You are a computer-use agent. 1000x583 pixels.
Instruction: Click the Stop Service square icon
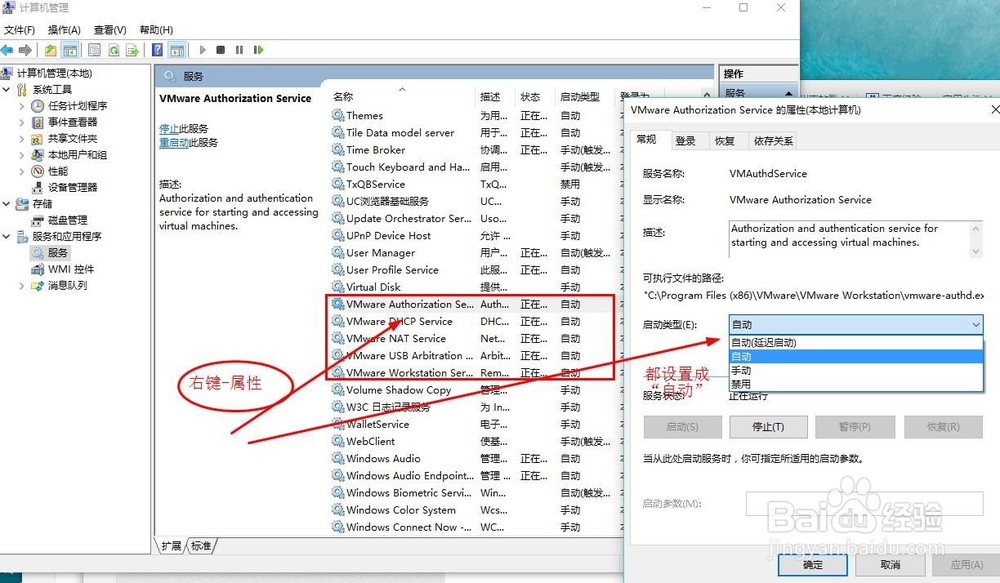pyautogui.click(x=221, y=49)
